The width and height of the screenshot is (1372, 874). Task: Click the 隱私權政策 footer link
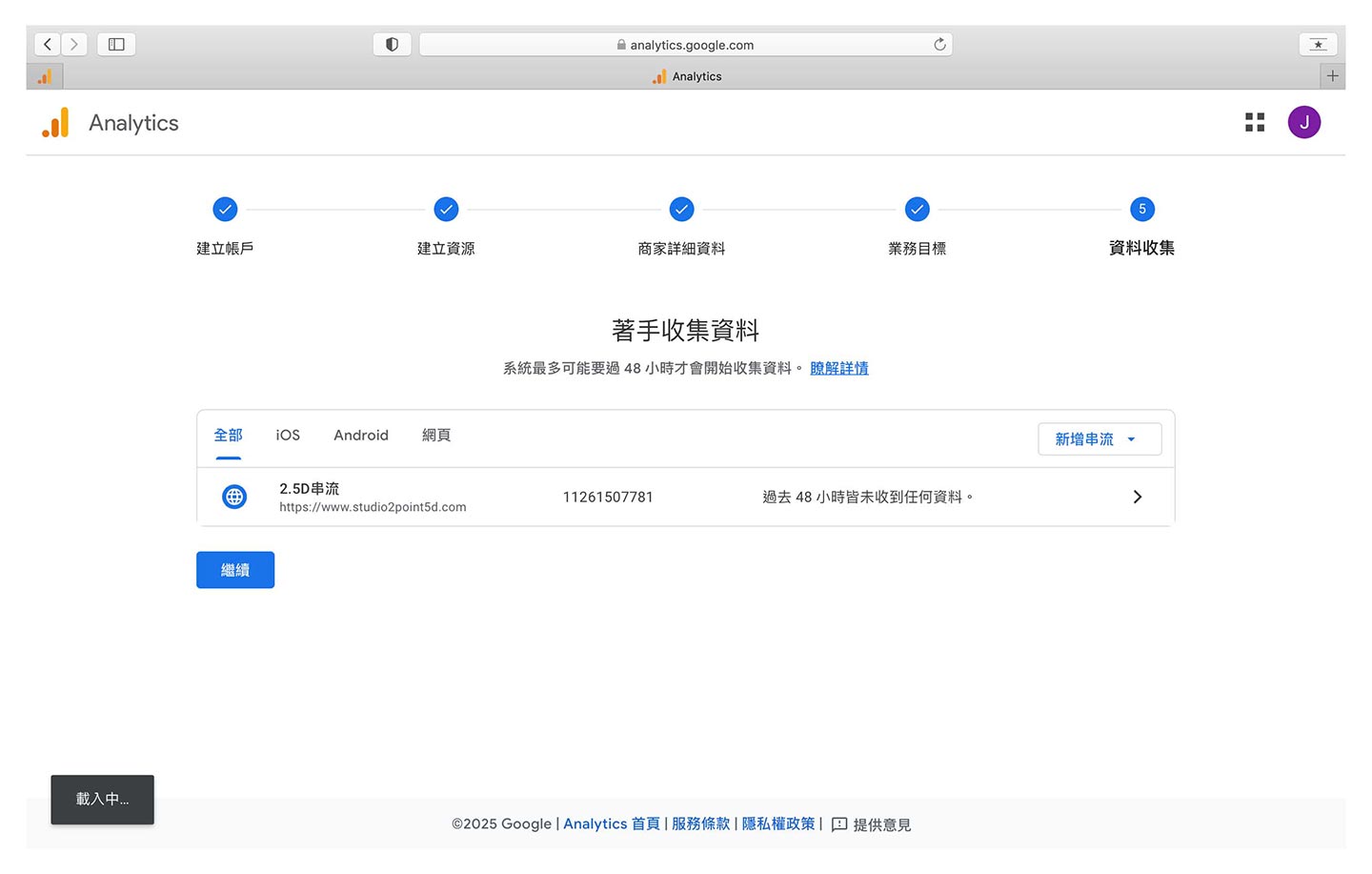tap(777, 824)
